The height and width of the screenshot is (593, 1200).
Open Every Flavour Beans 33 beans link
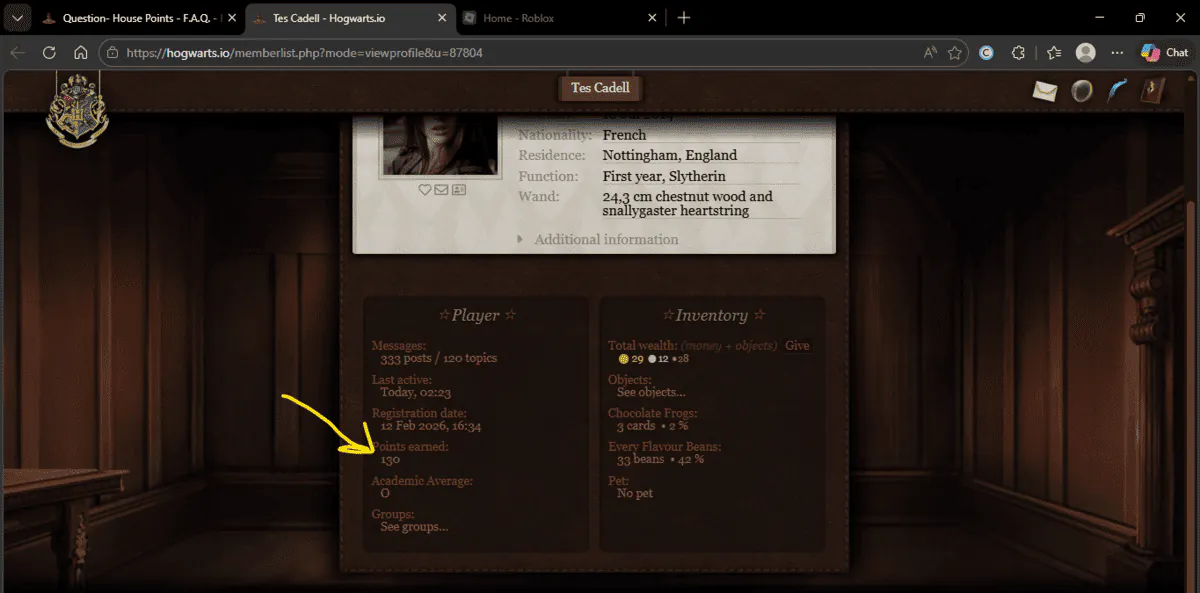(x=640, y=460)
